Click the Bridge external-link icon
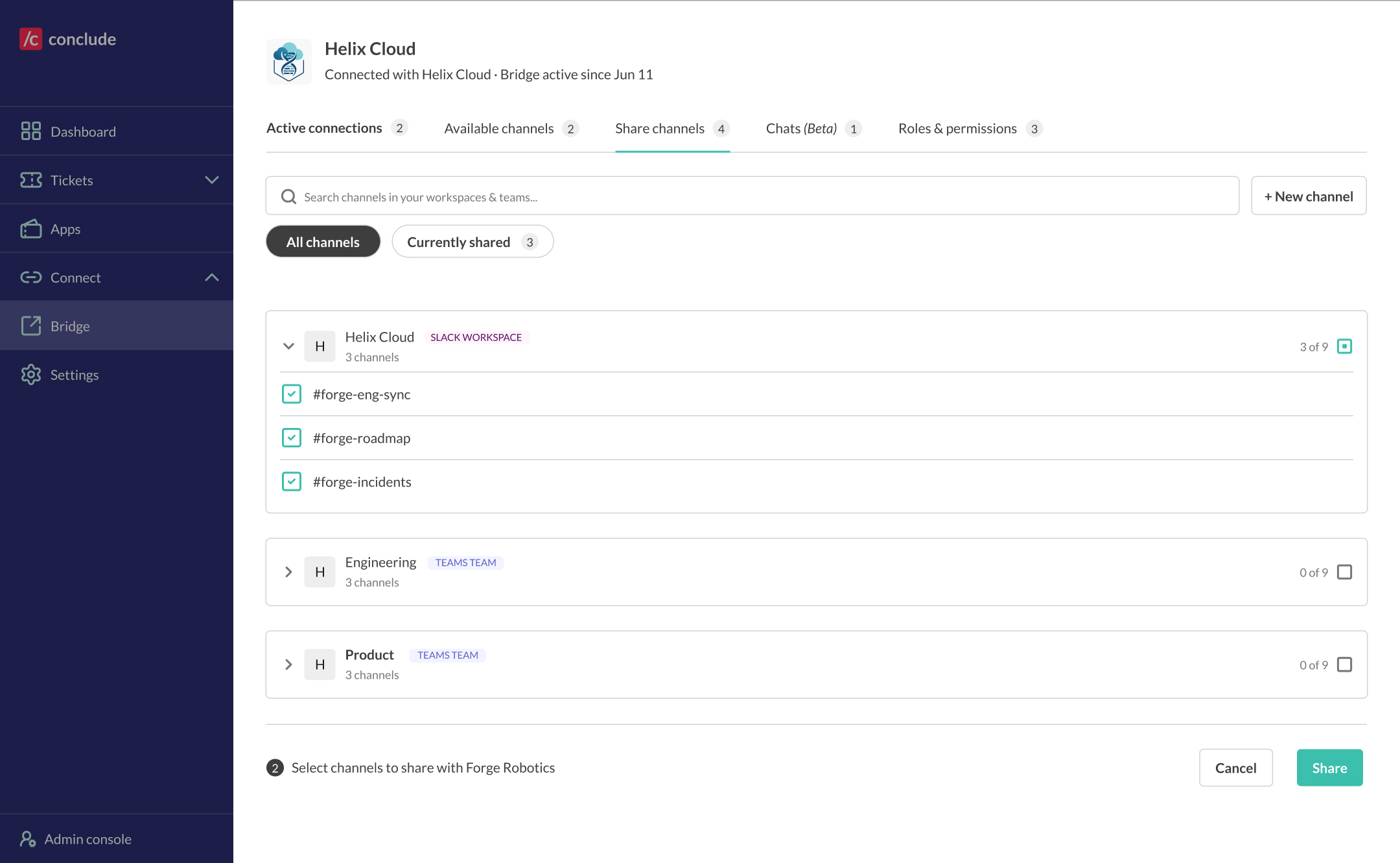 30,325
